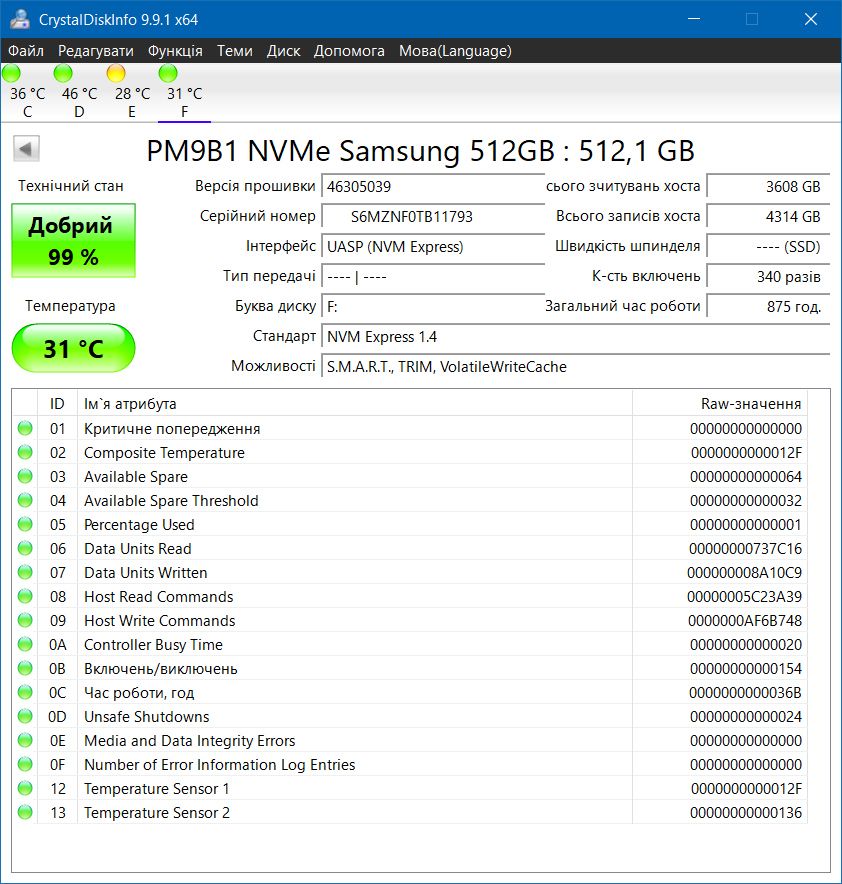Select disk D showing 46 °C
The height and width of the screenshot is (884, 842).
(x=79, y=91)
